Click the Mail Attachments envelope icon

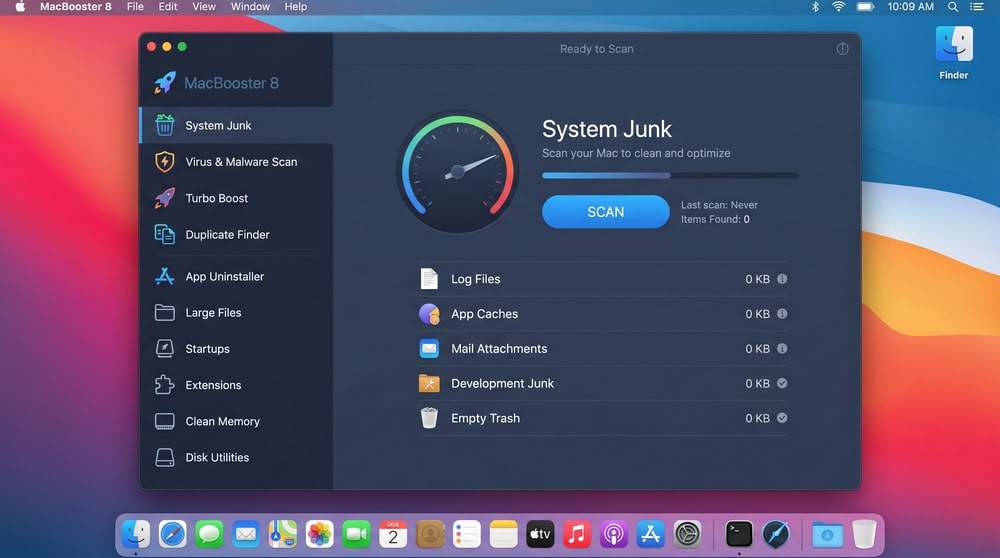(x=429, y=348)
